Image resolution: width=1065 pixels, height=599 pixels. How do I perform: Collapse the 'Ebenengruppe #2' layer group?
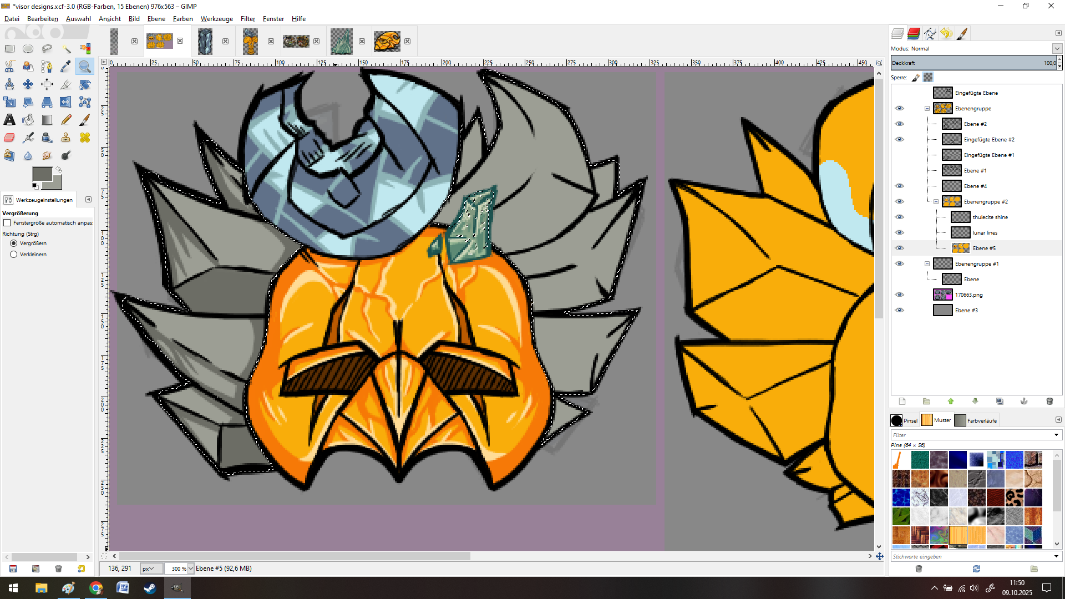click(x=936, y=201)
